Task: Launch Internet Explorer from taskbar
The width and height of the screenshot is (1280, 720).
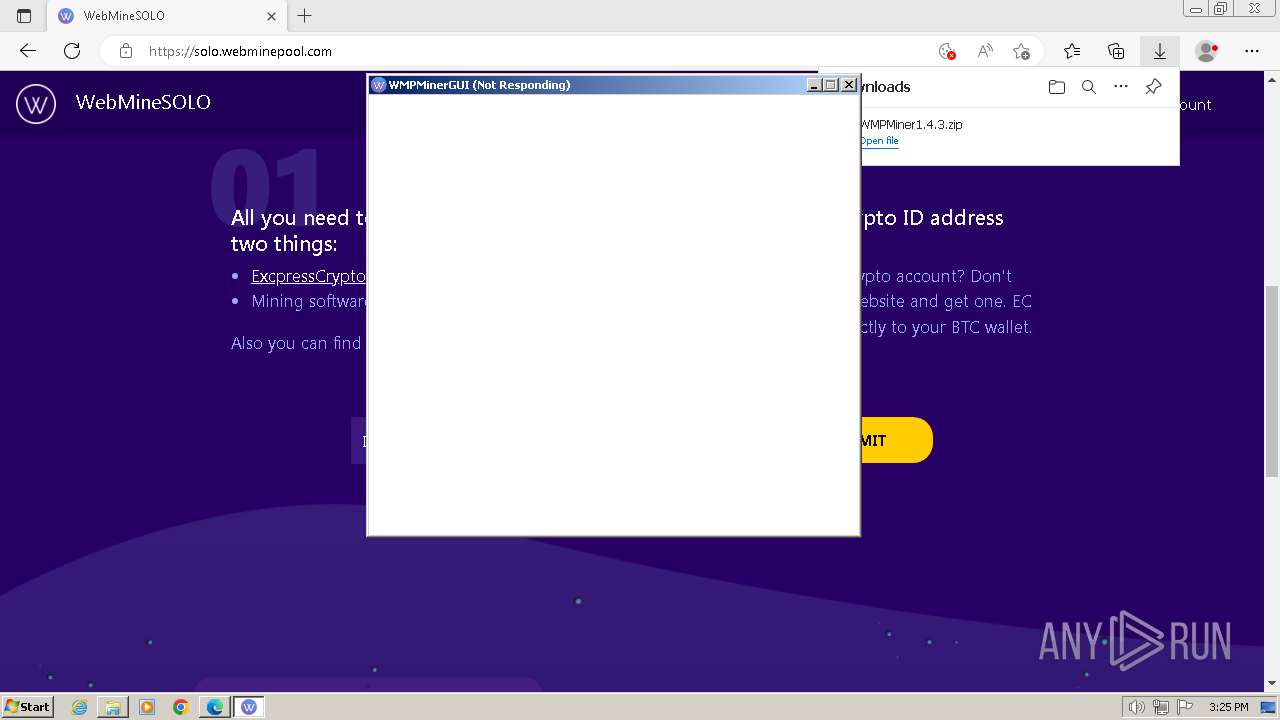Action: coord(80,707)
